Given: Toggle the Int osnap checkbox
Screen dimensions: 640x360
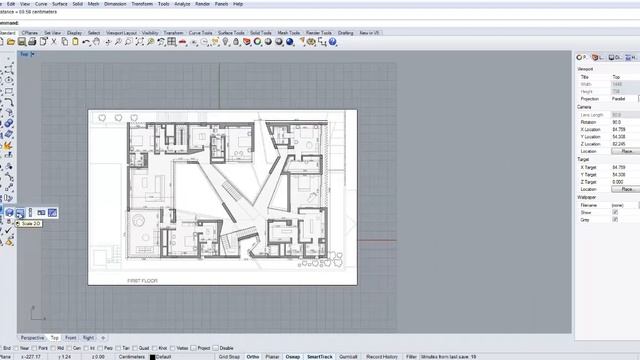Looking at the screenshot, I should [86, 348].
